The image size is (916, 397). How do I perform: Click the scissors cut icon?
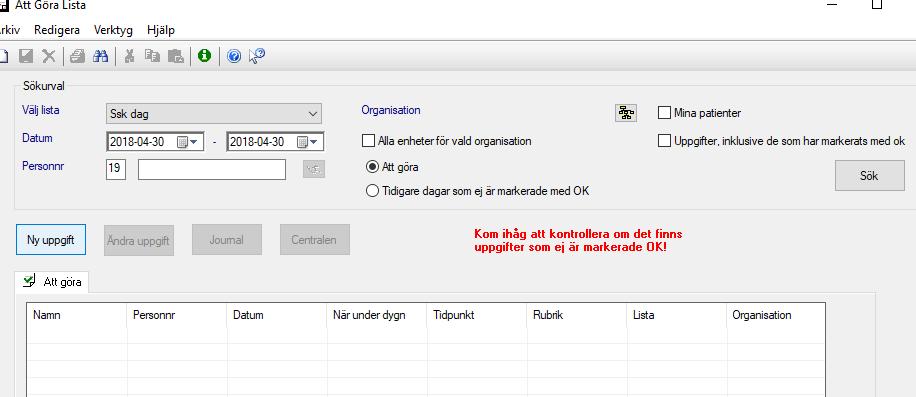tap(130, 56)
